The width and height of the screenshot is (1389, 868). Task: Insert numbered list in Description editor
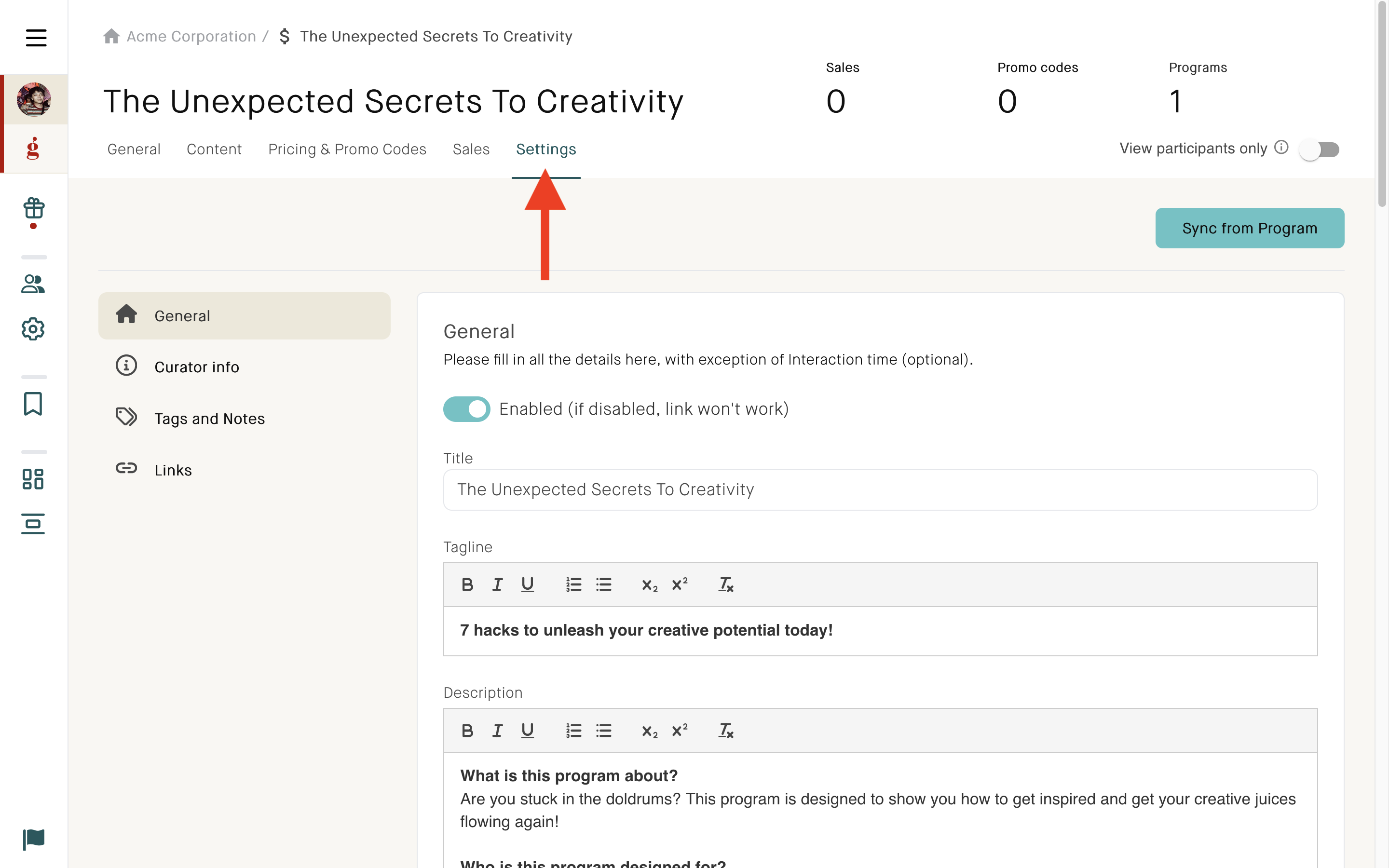point(573,730)
